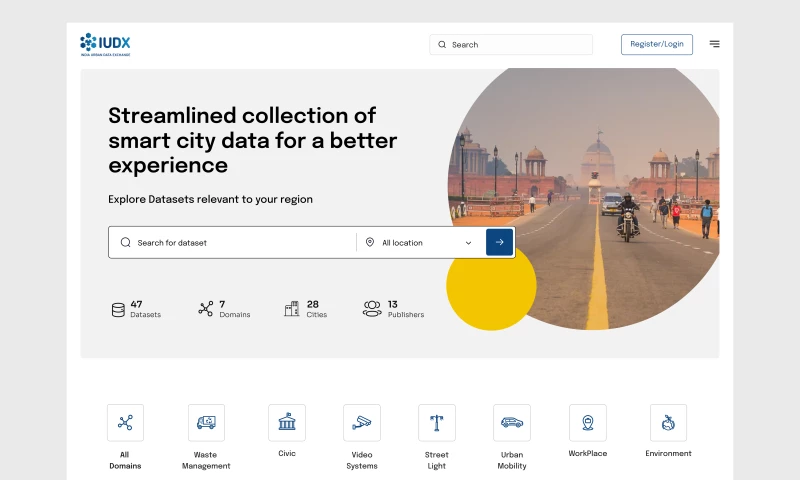Select the All Domains icon
Image resolution: width=800 pixels, height=480 pixels.
(125, 423)
